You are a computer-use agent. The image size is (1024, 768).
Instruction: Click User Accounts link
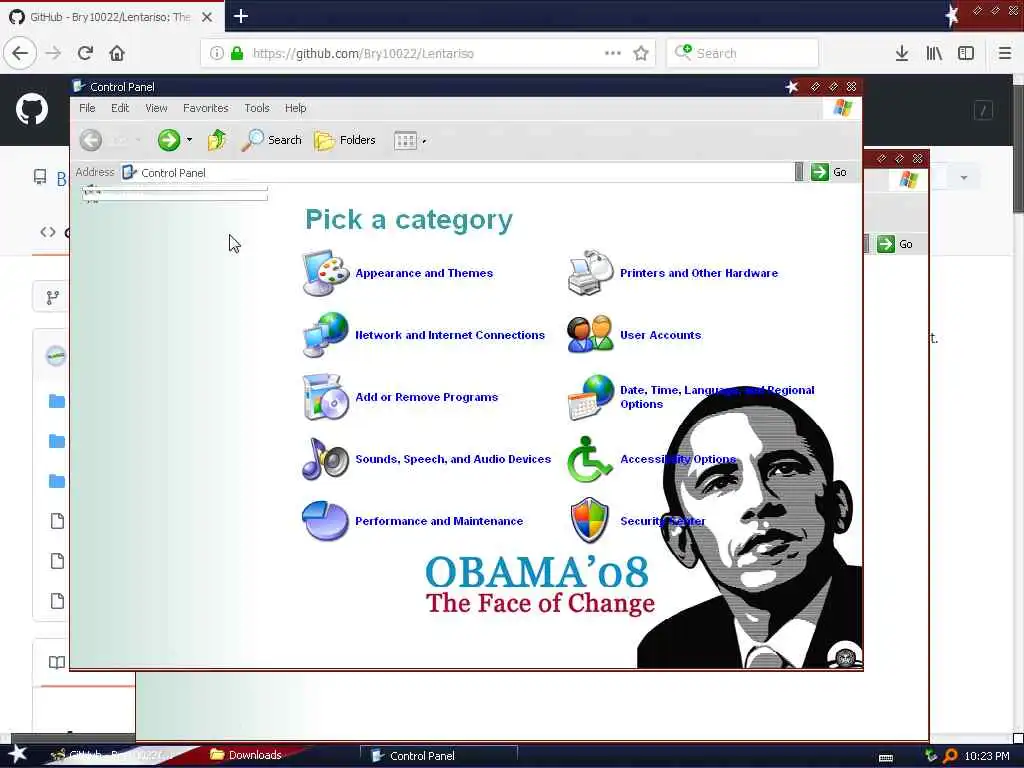[660, 335]
